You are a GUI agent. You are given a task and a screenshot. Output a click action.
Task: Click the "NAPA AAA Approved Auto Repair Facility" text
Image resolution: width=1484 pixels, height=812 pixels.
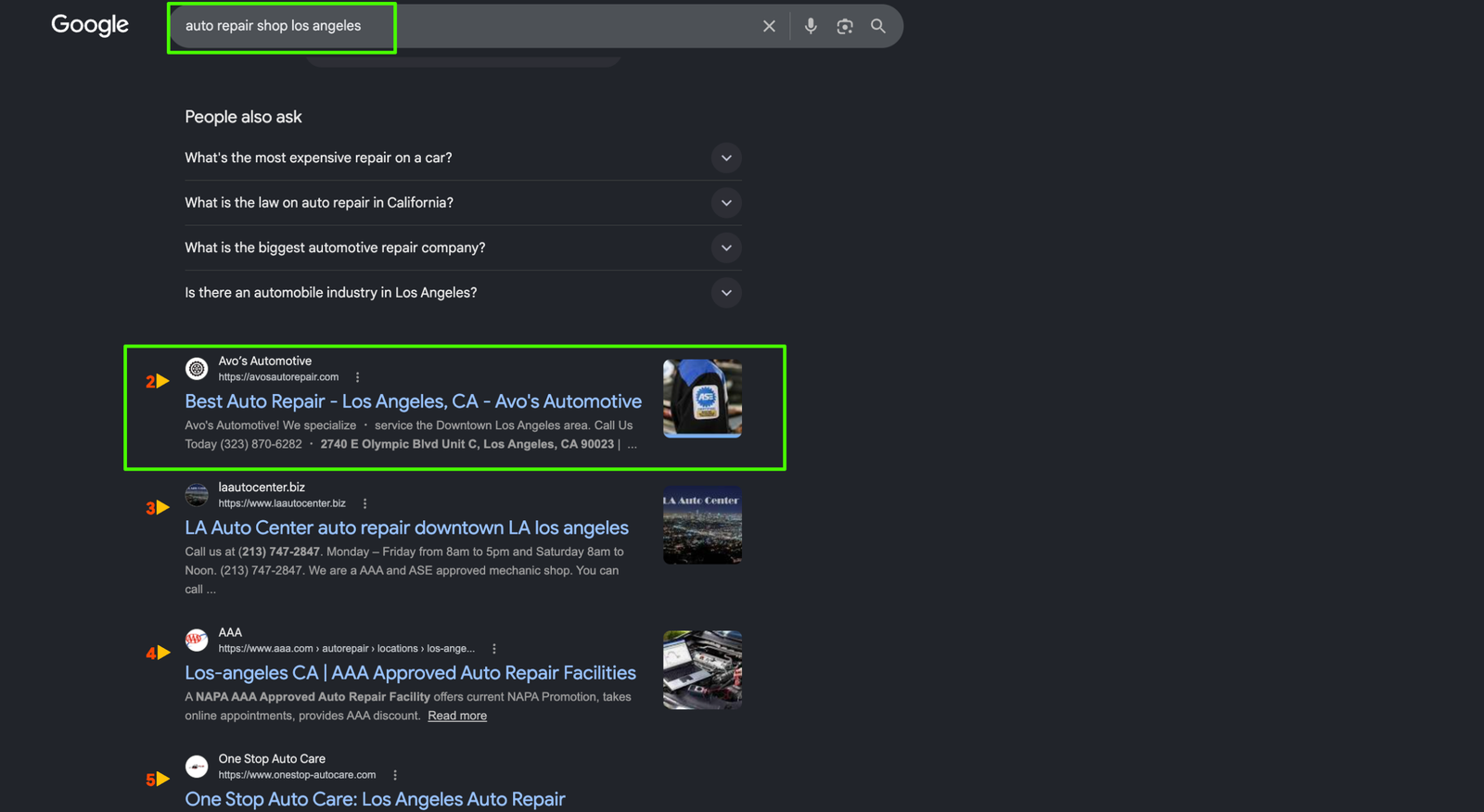coord(313,697)
